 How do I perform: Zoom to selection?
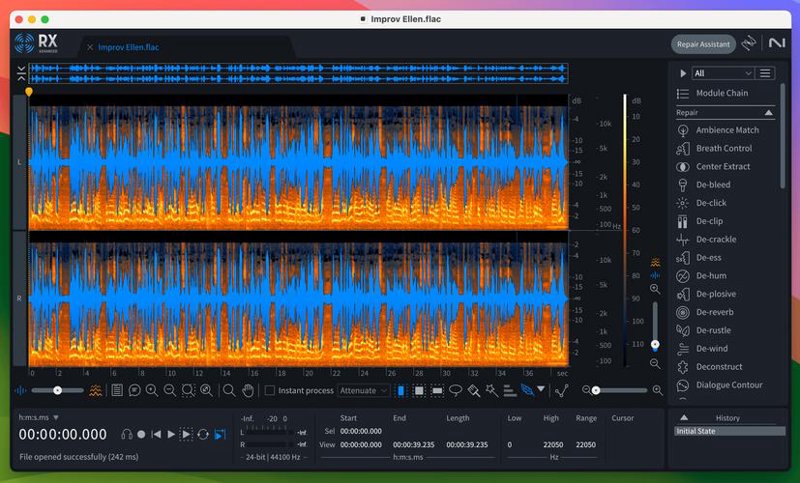click(188, 391)
